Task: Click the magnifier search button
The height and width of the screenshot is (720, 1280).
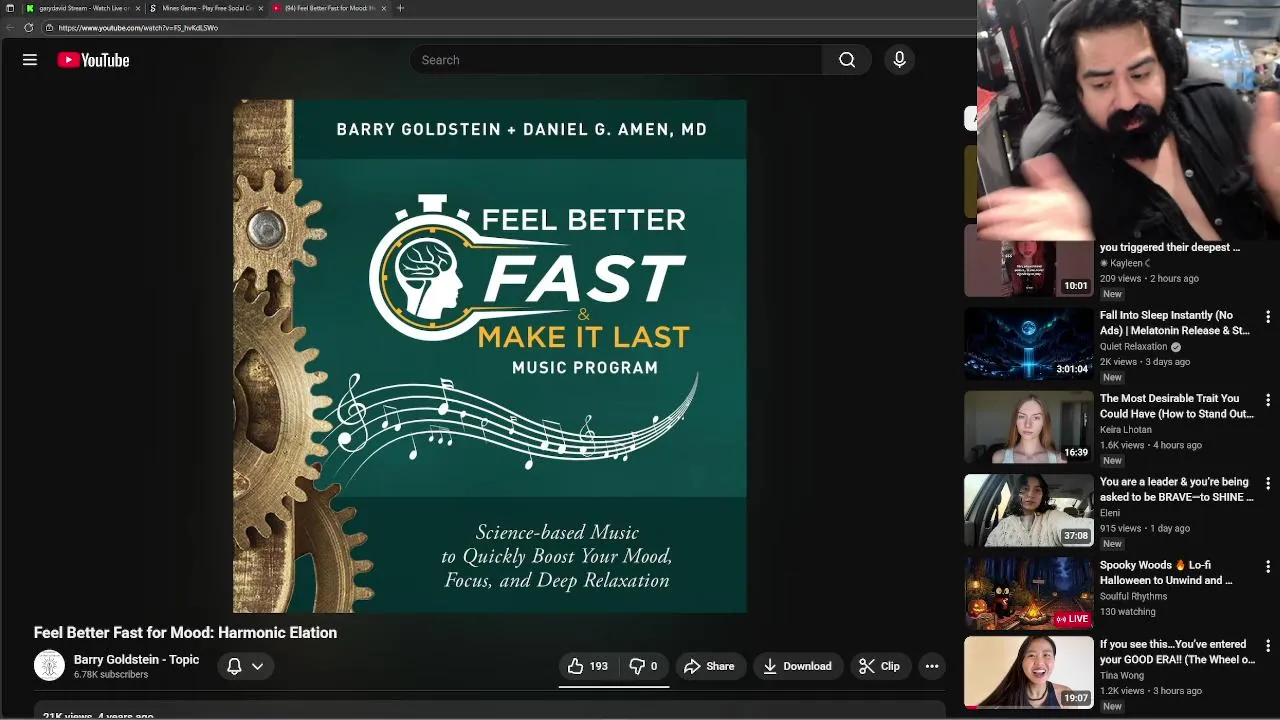Action: point(847,60)
